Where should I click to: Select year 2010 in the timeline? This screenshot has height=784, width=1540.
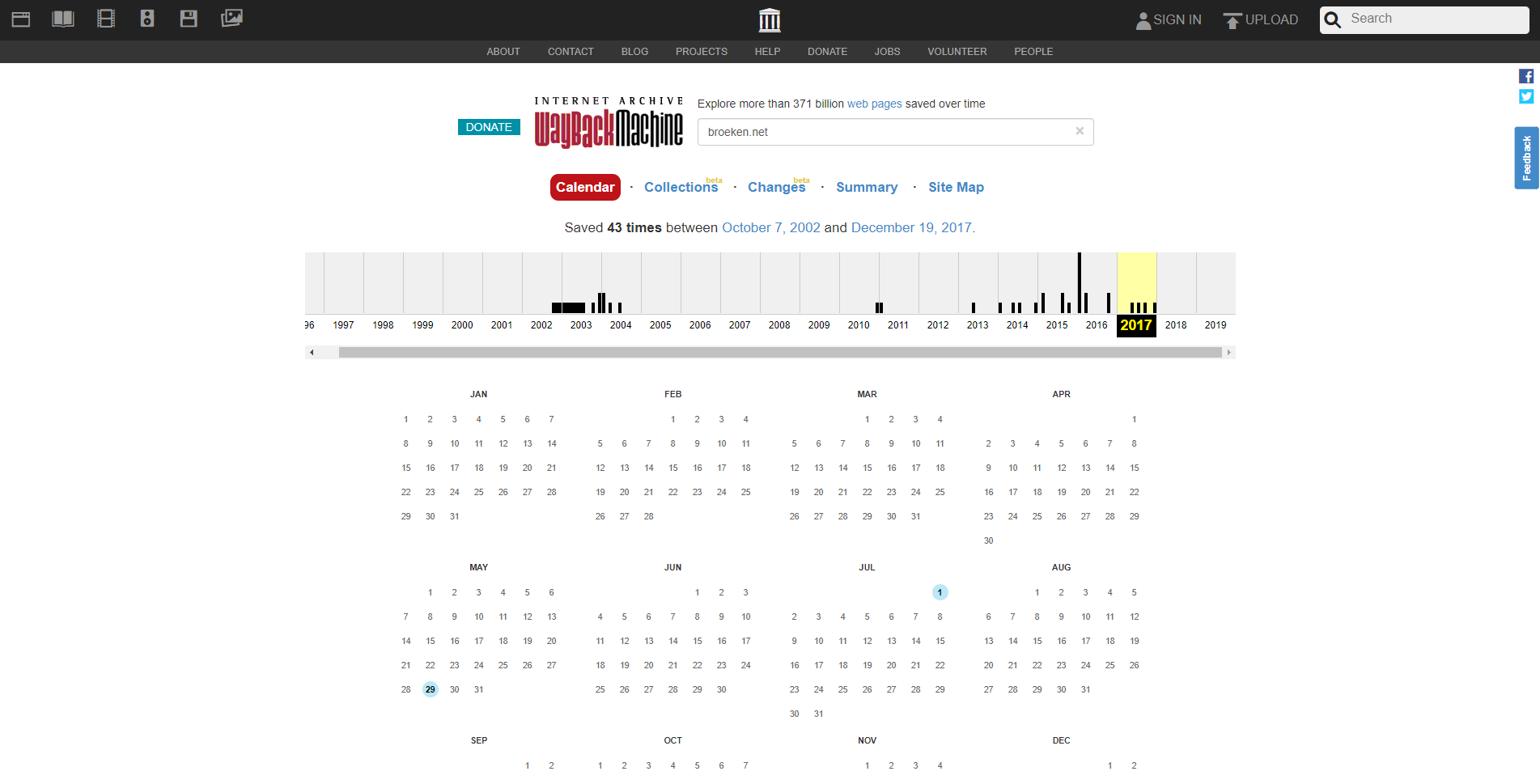pyautogui.click(x=859, y=325)
